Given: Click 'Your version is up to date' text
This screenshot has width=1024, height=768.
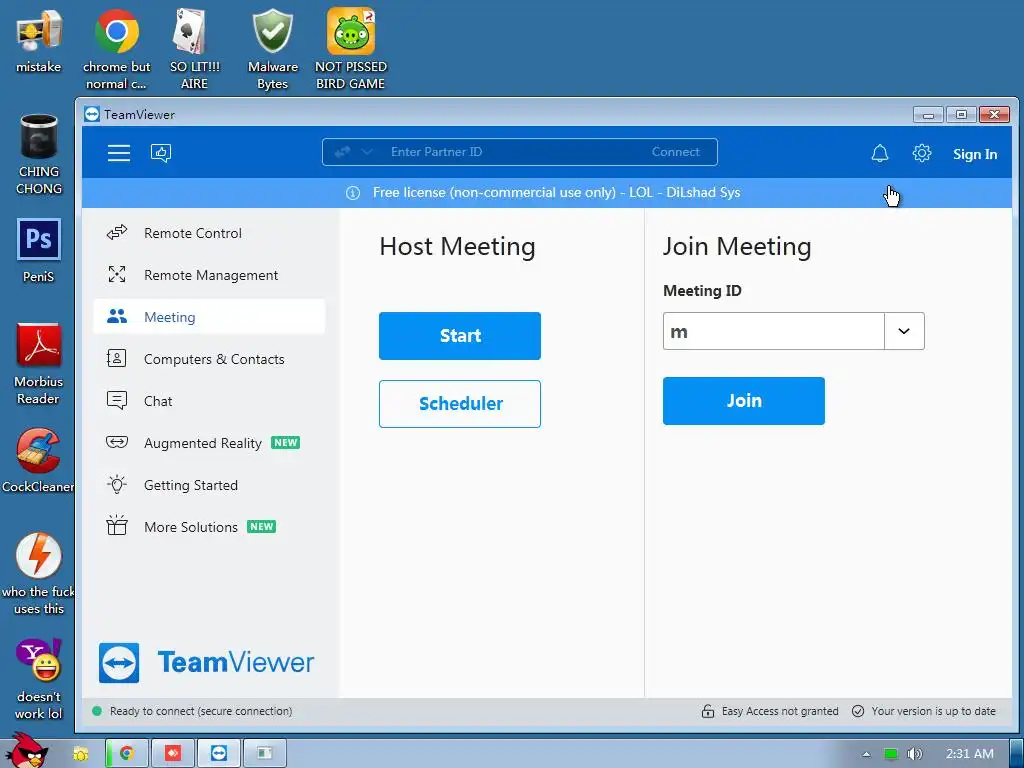Looking at the screenshot, I should pos(933,711).
